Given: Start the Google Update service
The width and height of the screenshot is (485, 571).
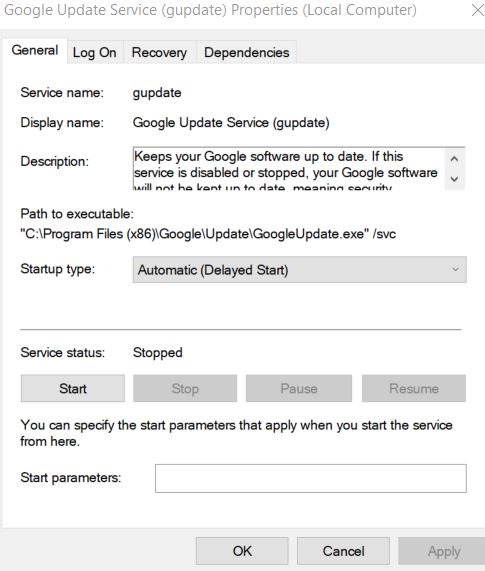Looking at the screenshot, I should tap(73, 389).
